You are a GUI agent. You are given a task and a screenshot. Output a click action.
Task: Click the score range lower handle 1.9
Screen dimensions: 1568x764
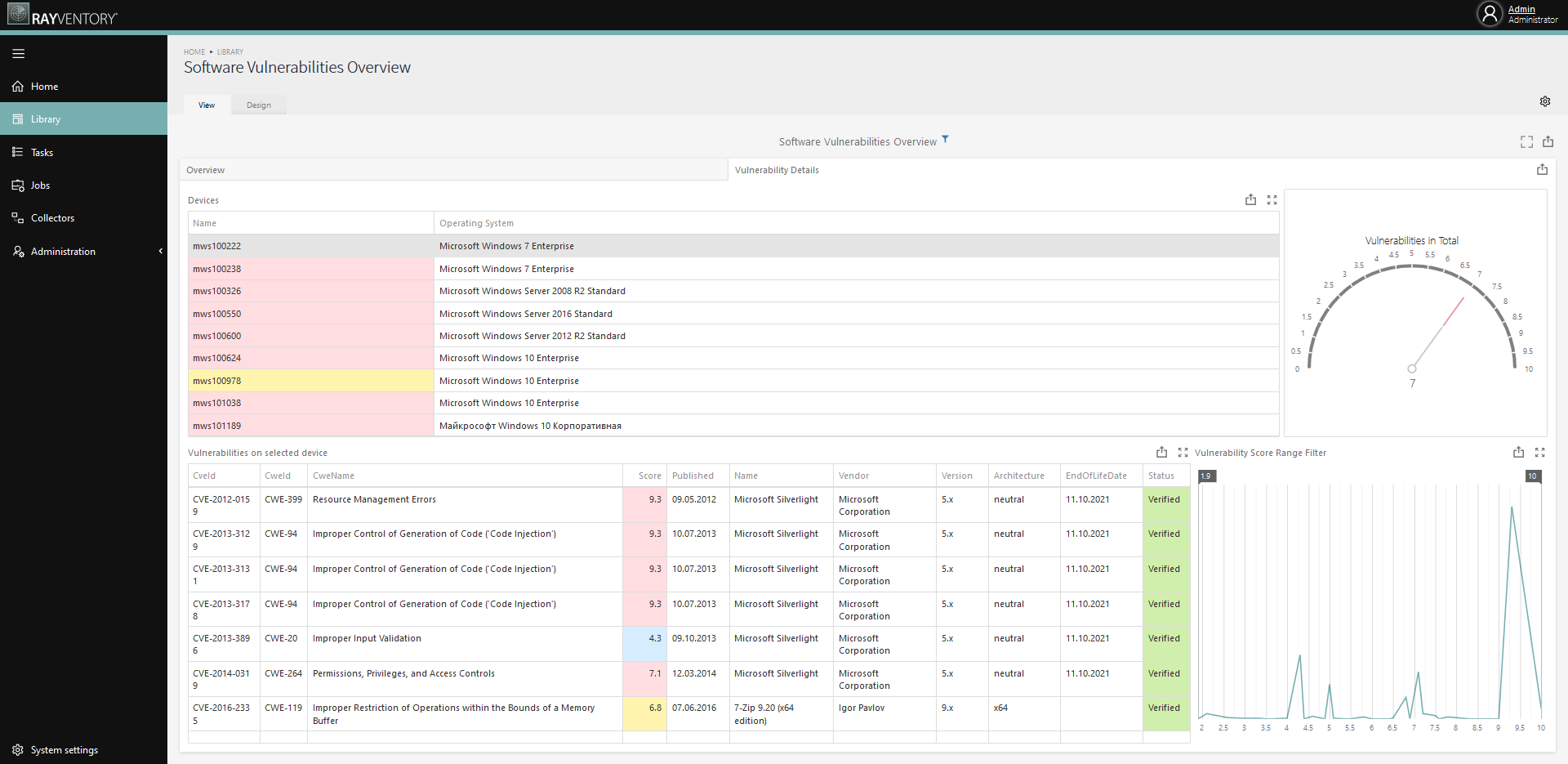point(1206,476)
